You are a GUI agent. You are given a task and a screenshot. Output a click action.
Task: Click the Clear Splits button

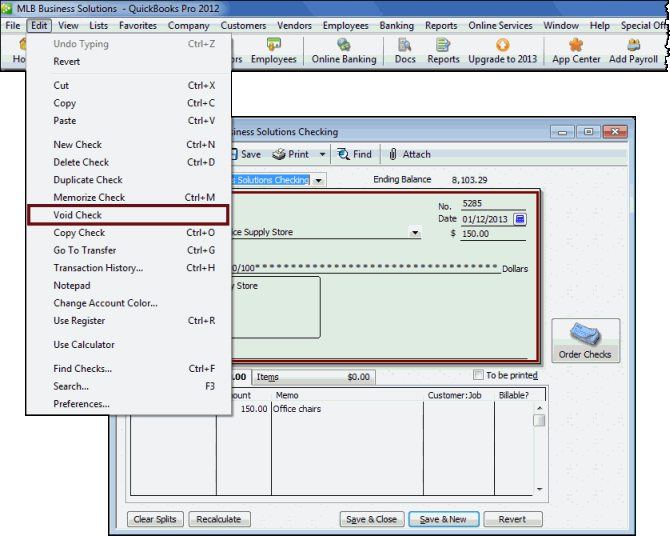point(155,519)
